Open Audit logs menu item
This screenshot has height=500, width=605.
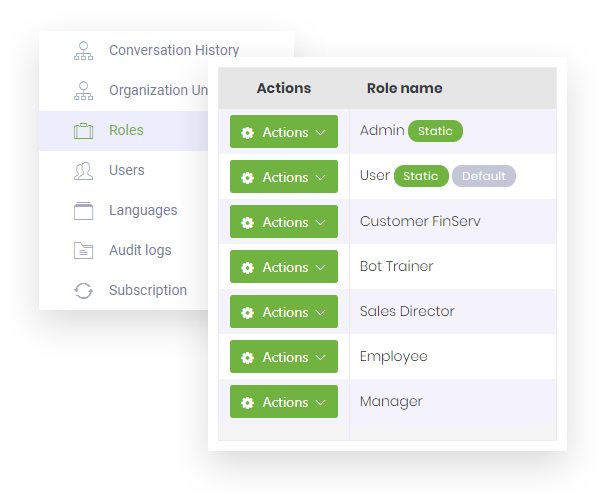tap(140, 250)
